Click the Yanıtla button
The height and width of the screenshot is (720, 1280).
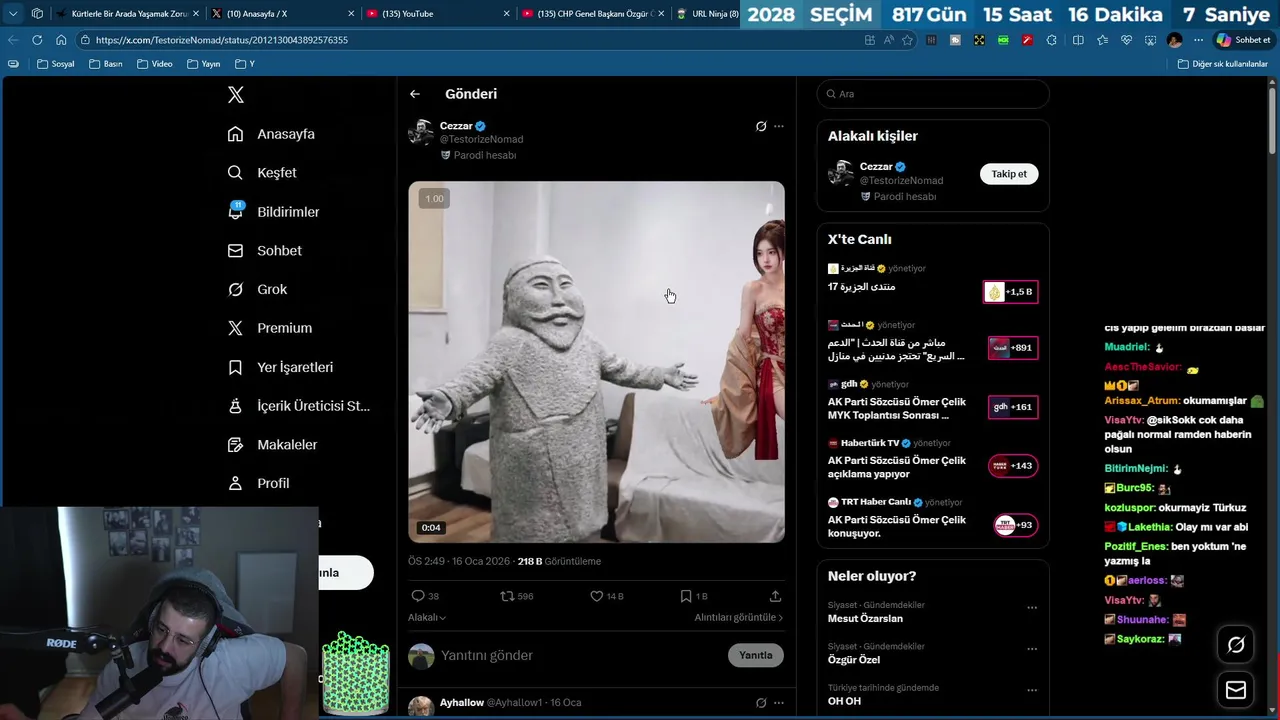point(756,655)
